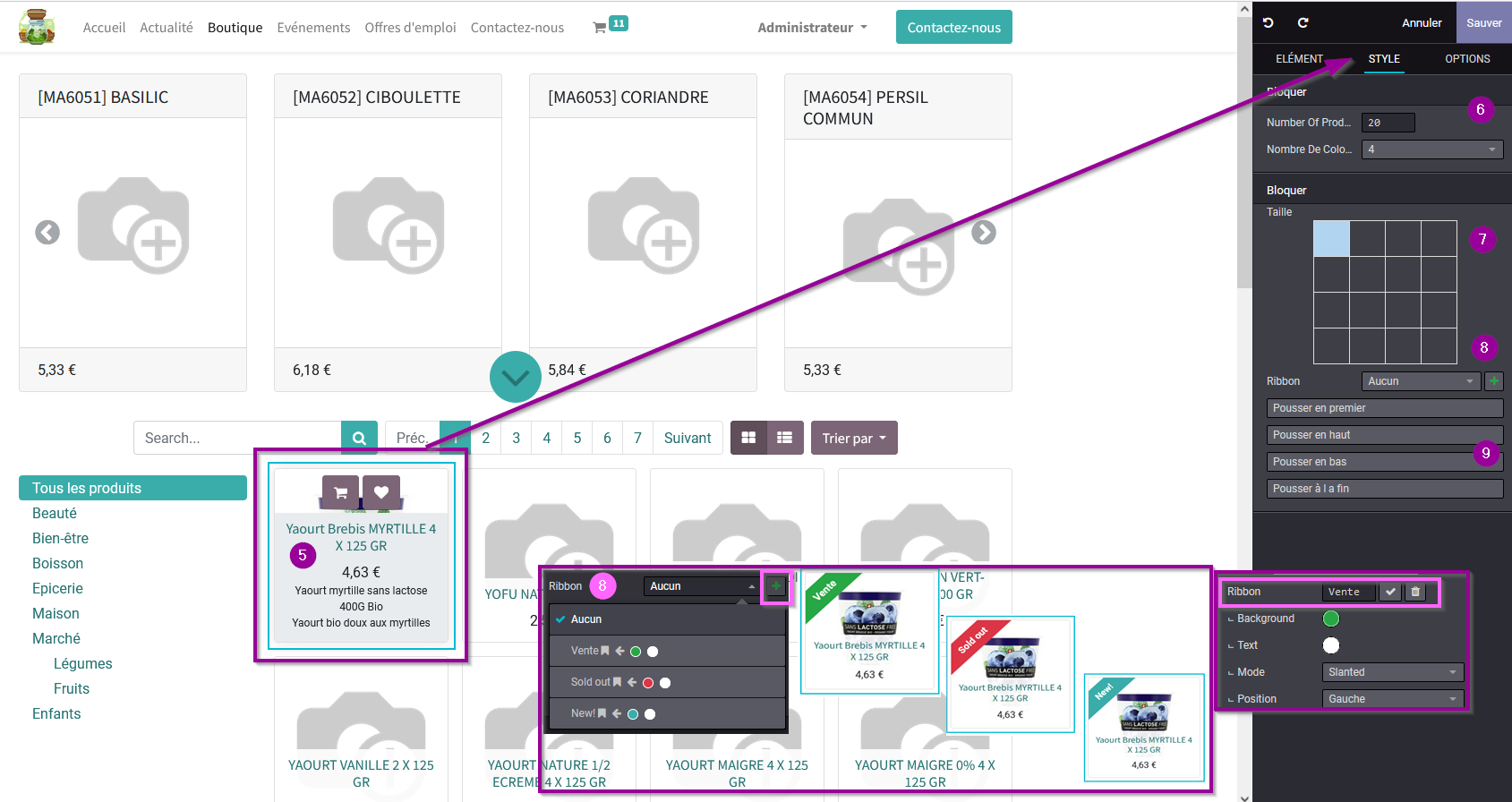Click red circle in Sold out row

pos(648,683)
